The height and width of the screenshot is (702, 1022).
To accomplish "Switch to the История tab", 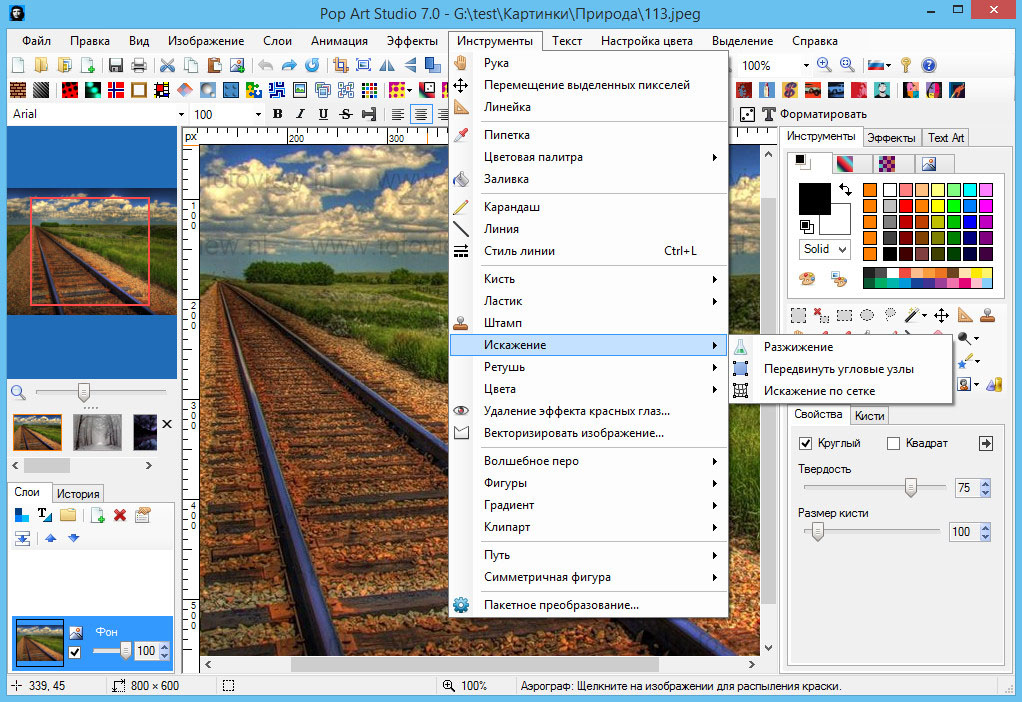I will (x=77, y=493).
